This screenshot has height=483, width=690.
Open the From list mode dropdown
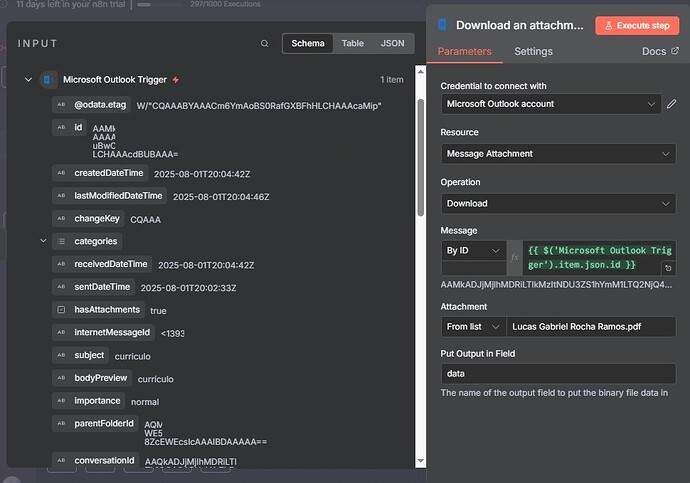tap(473, 326)
